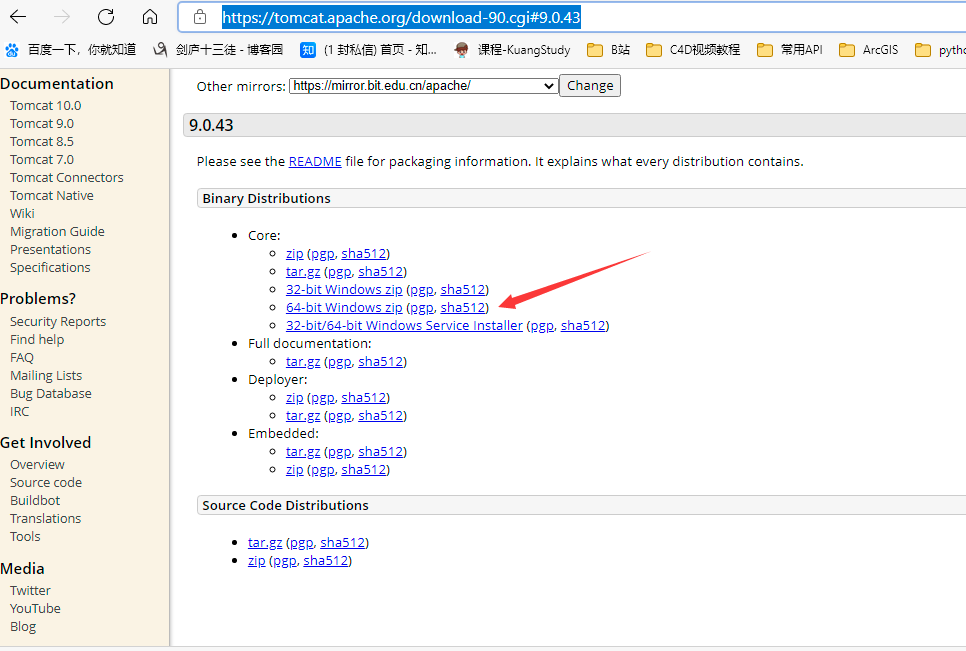
Task: Download the 32-bit/64-bit Windows Service Installer
Action: (x=404, y=325)
